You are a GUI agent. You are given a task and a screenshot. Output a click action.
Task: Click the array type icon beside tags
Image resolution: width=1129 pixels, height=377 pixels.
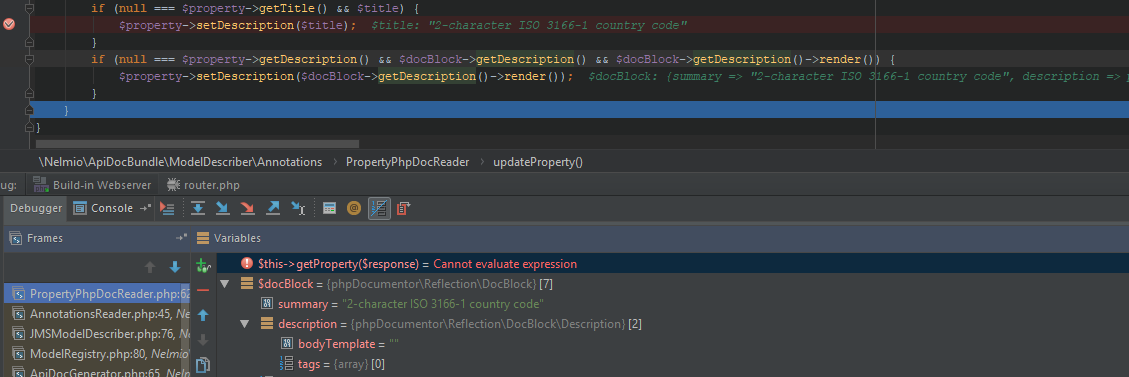pyautogui.click(x=287, y=364)
